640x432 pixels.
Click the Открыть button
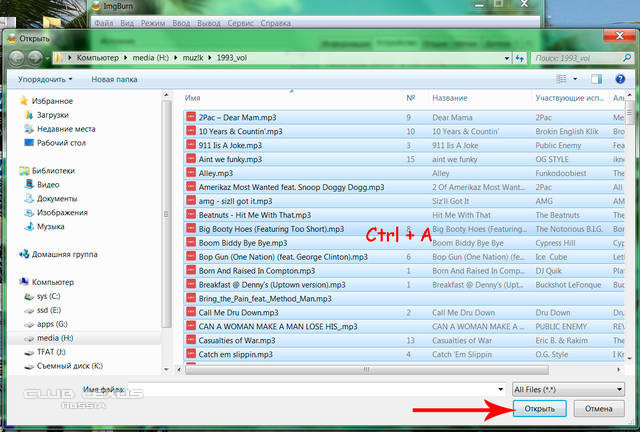point(538,408)
